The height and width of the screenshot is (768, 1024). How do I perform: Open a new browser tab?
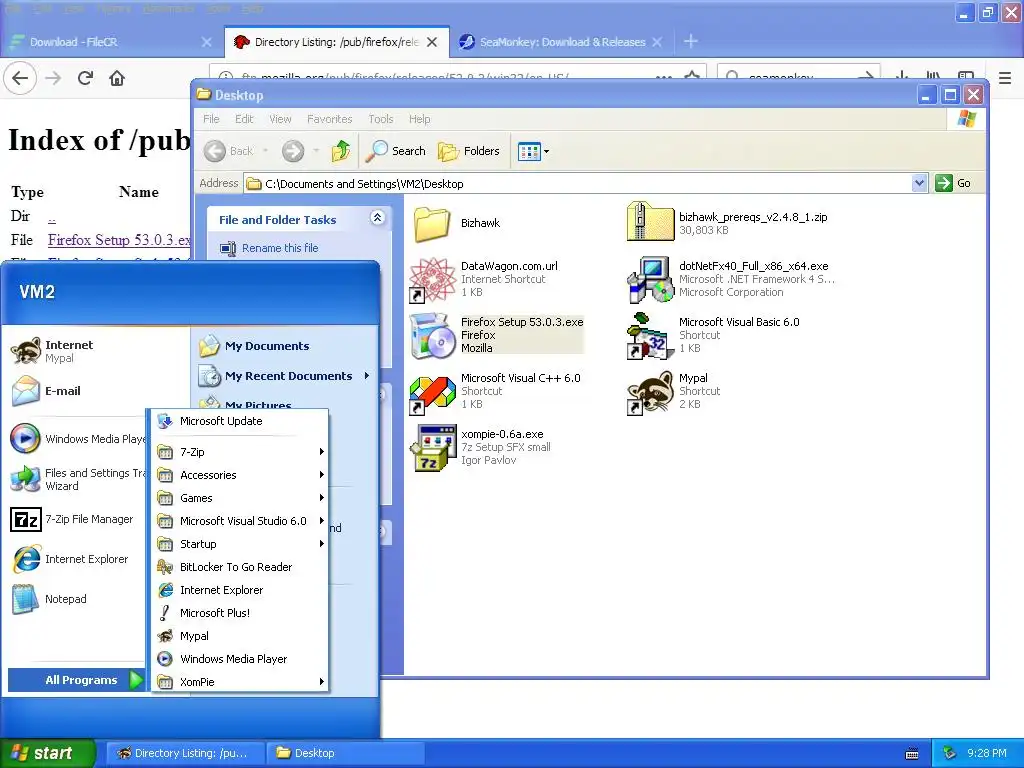[x=690, y=42]
